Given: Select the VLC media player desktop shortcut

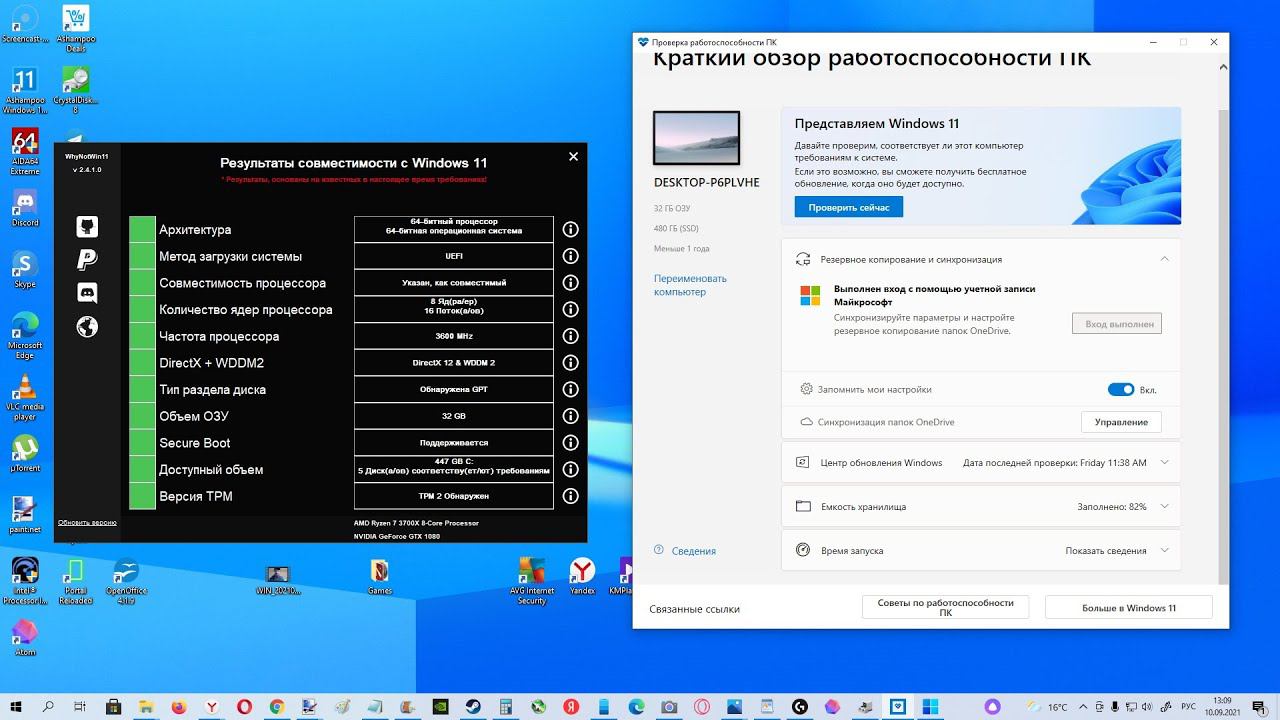Looking at the screenshot, I should click(x=24, y=397).
